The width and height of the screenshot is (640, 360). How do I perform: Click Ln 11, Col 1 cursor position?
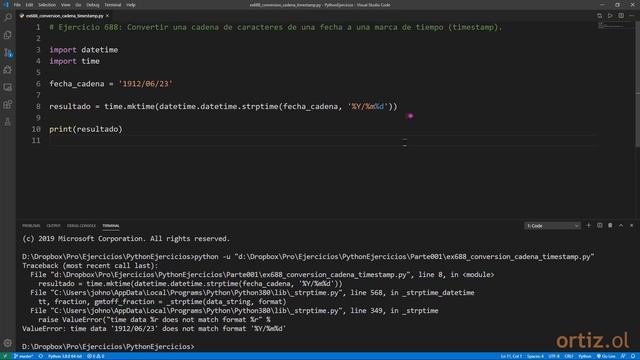coord(511,356)
